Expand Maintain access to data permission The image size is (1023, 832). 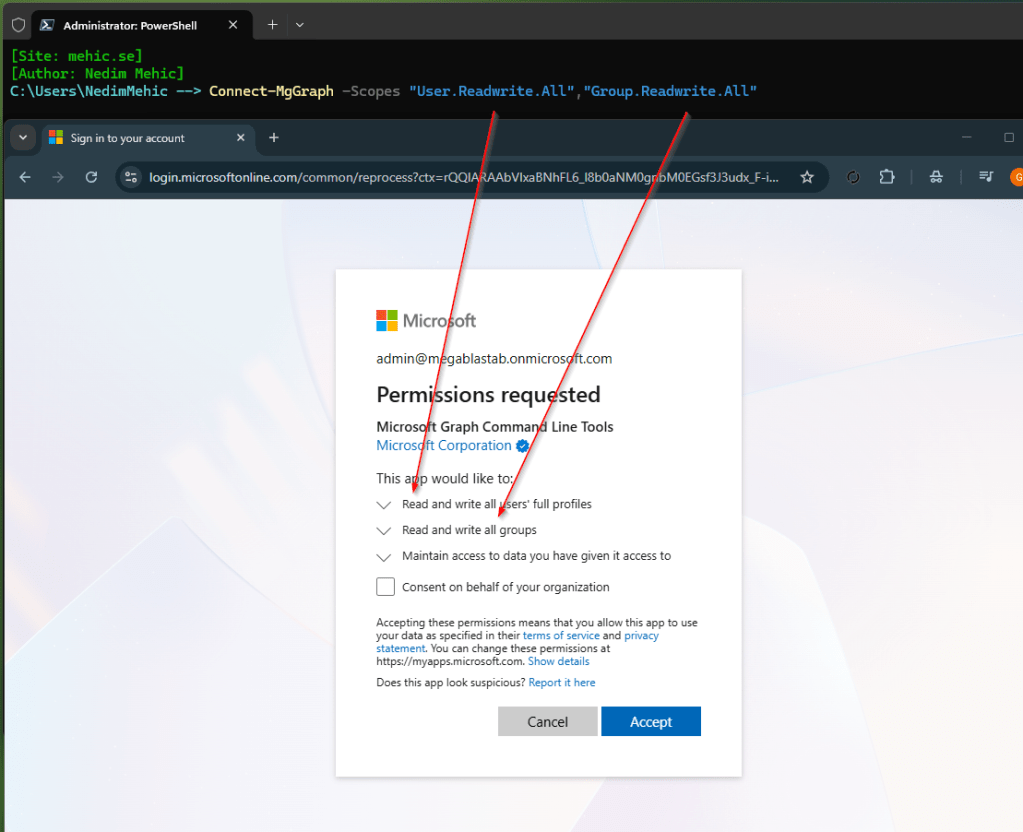[x=384, y=557]
